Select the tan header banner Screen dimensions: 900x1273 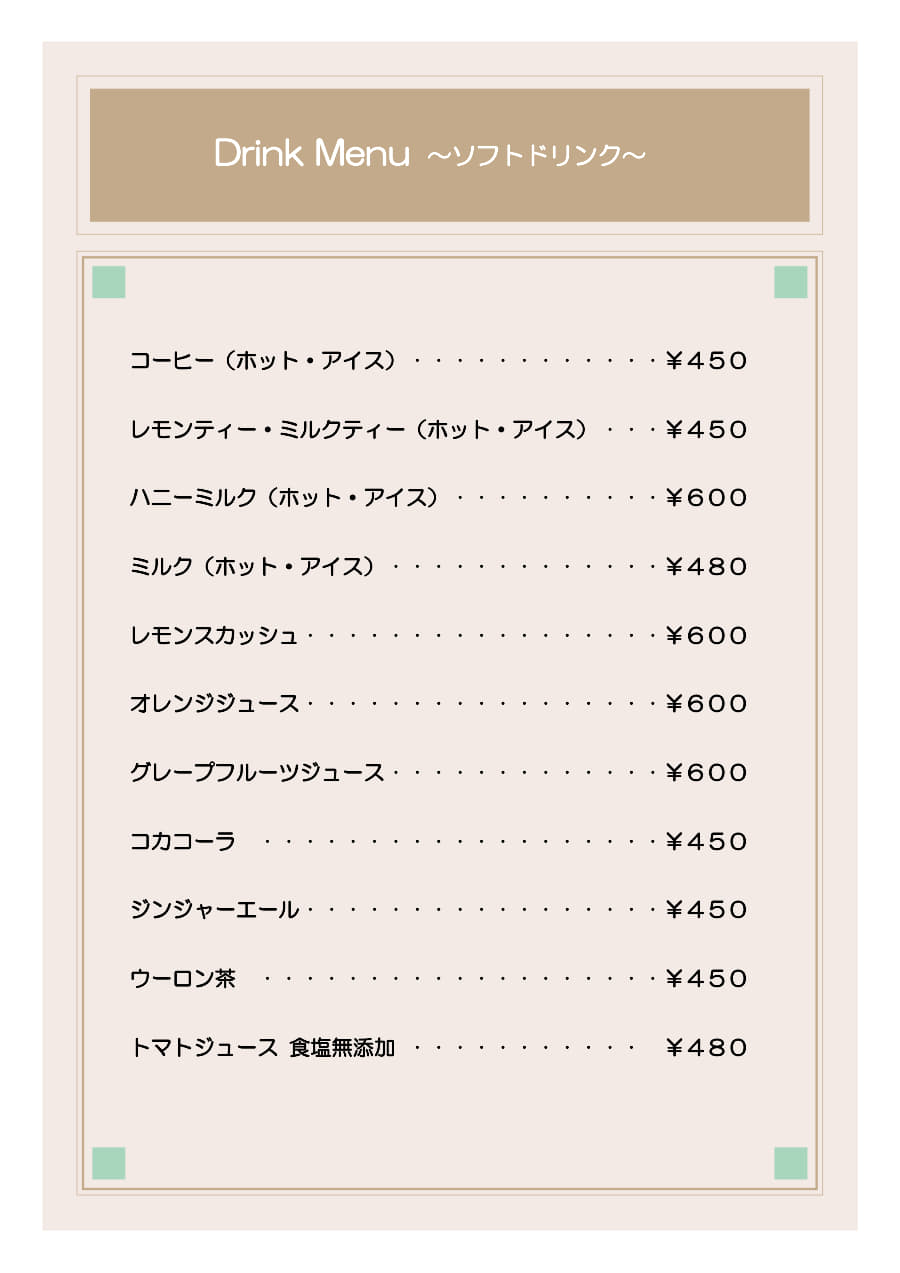click(449, 155)
